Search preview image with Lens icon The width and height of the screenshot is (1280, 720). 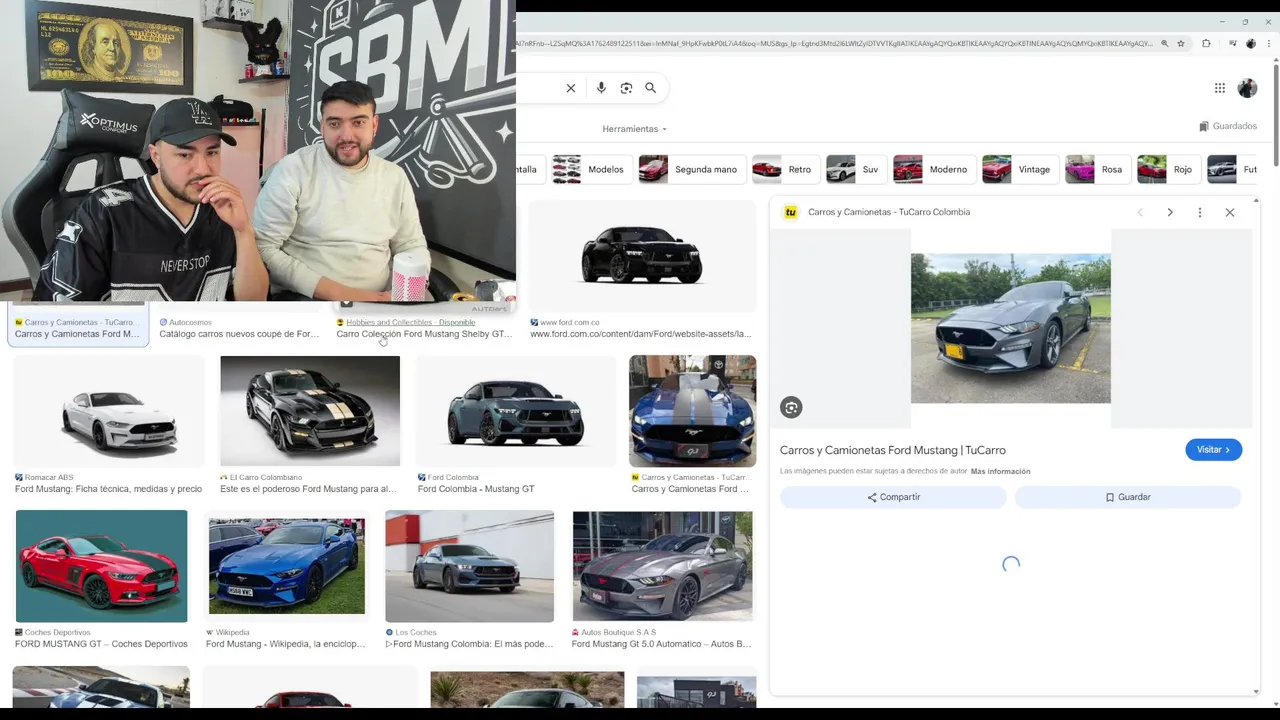coord(791,407)
